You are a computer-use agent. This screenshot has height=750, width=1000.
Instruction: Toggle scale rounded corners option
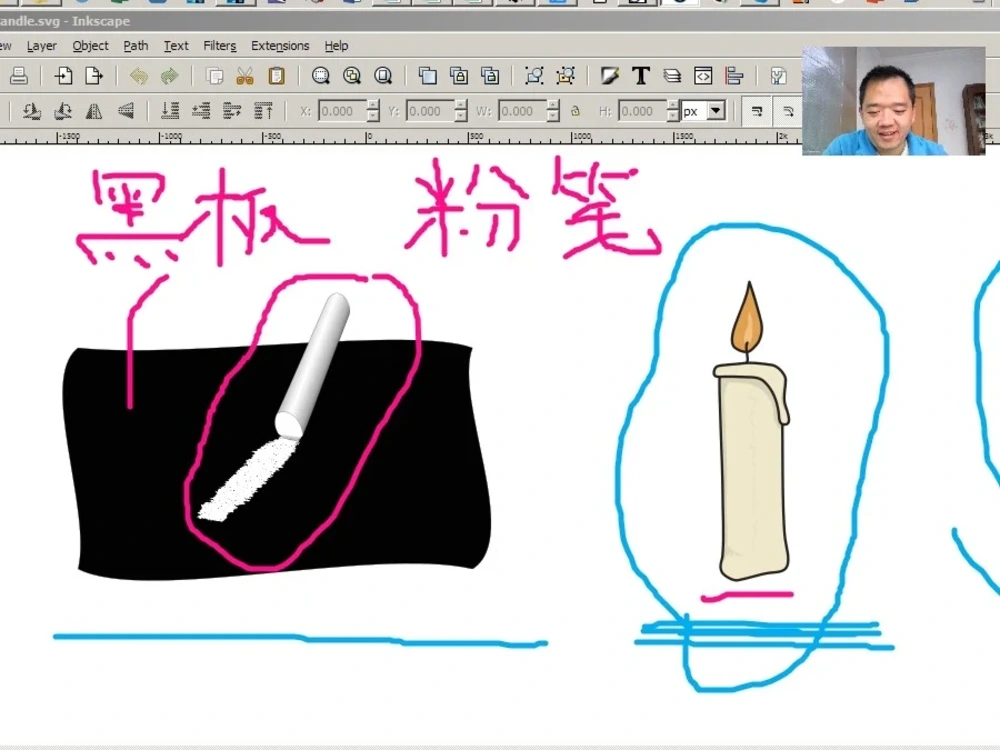click(788, 112)
